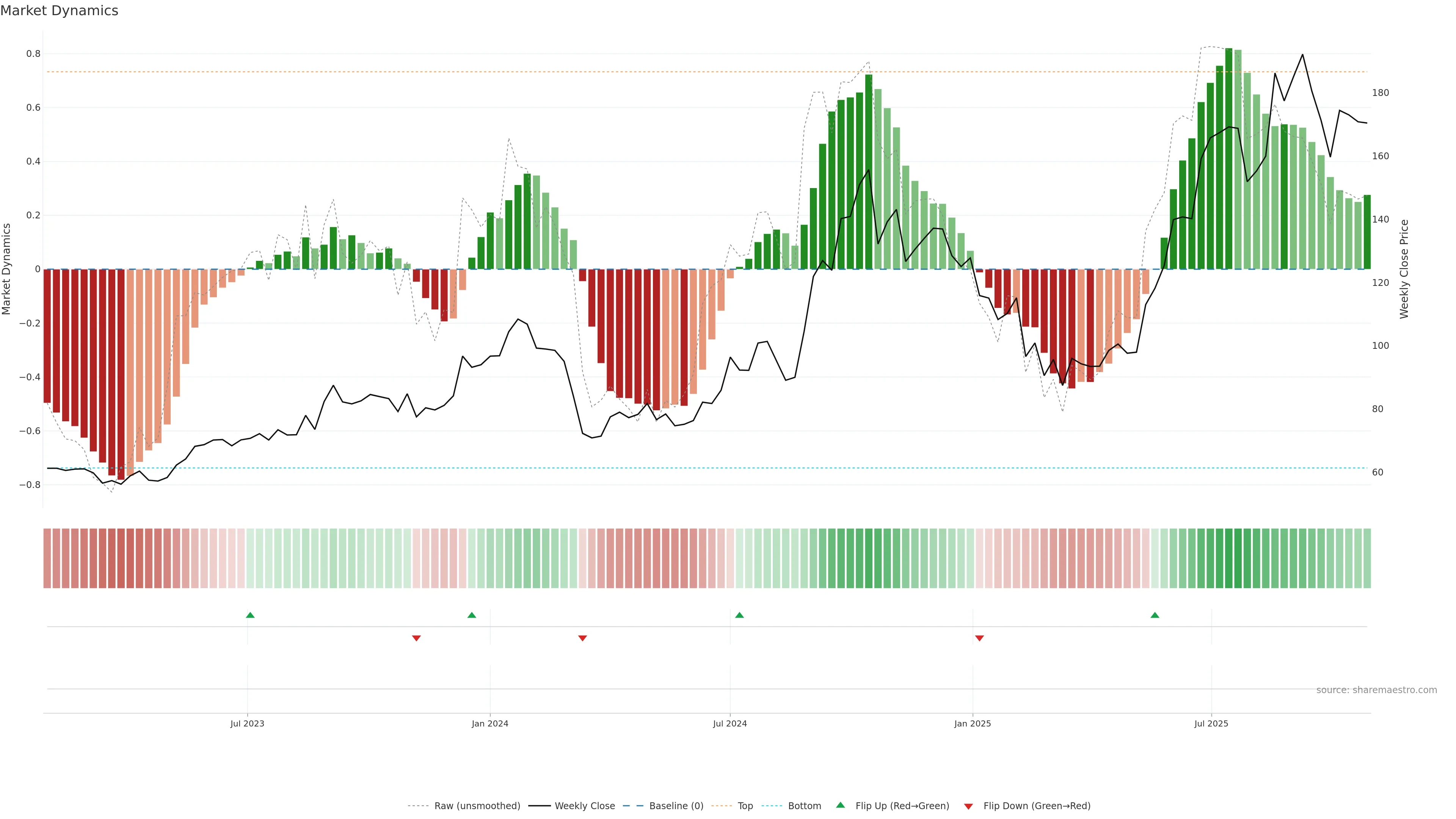The width and height of the screenshot is (1456, 819).
Task: Click the Weekly Close Price axis title
Action: pos(1404,269)
